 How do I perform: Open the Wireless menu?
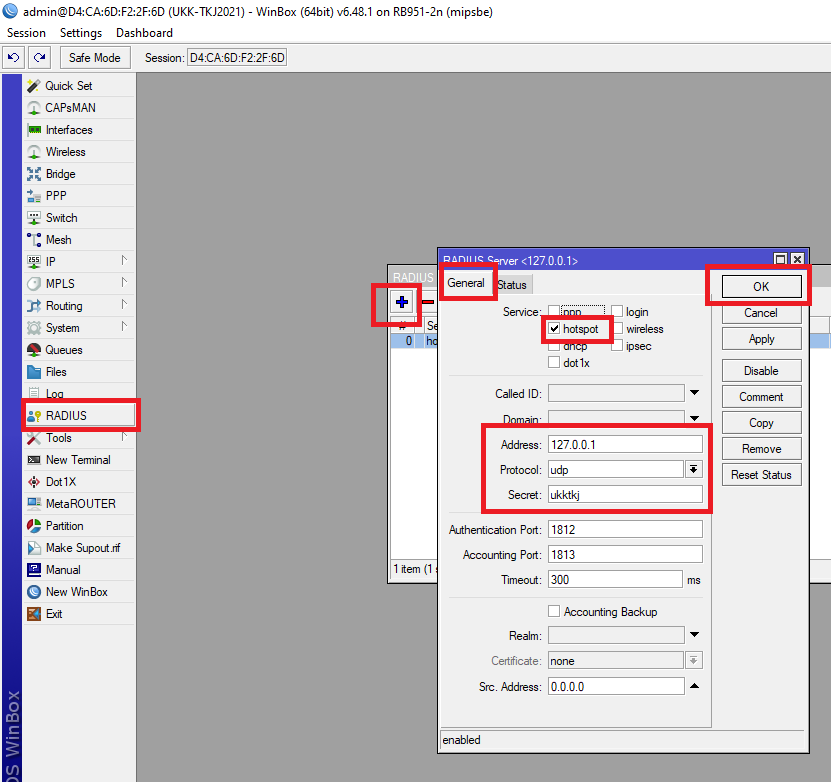pyautogui.click(x=79, y=152)
